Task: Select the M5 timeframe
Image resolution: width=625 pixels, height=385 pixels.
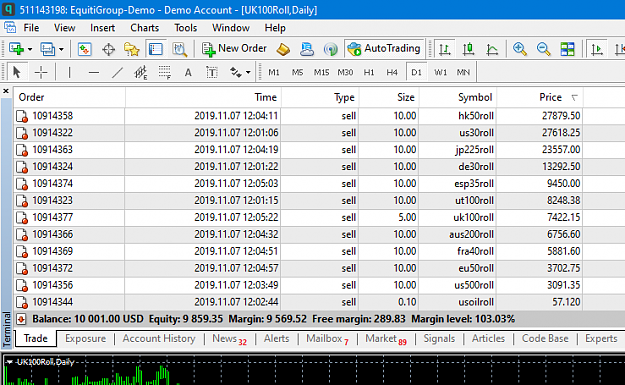Action: click(x=297, y=72)
